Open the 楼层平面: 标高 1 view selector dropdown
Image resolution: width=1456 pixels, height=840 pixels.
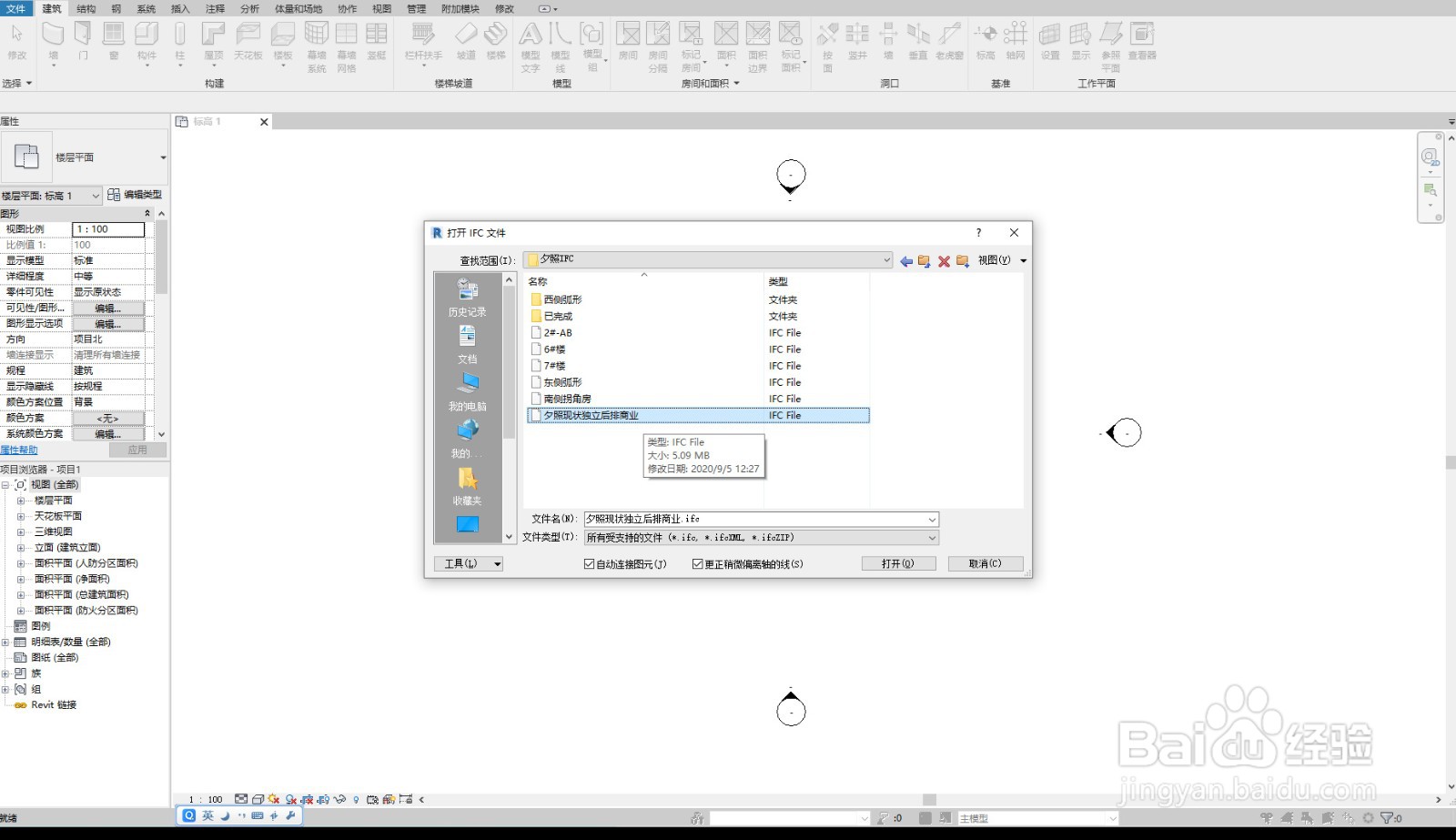tap(95, 196)
